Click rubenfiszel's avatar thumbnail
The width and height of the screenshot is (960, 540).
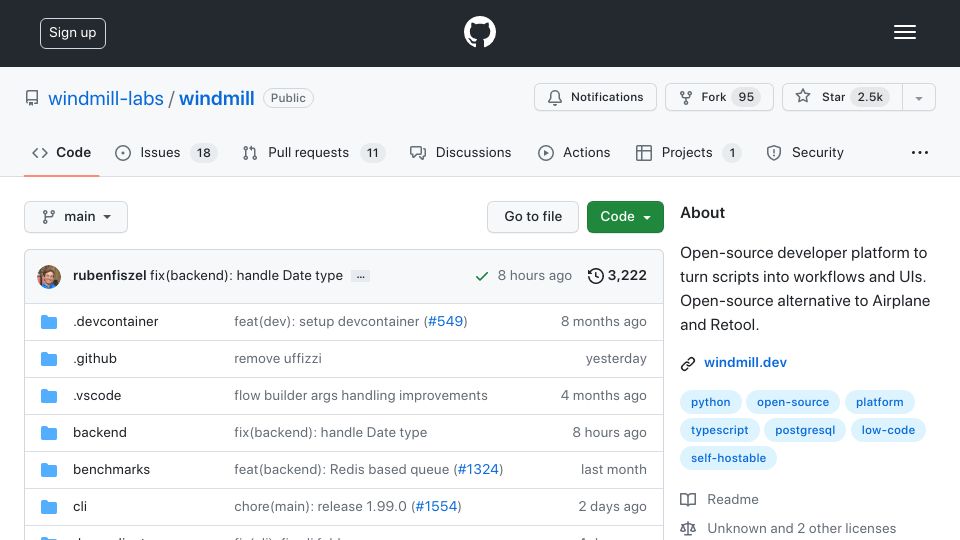[x=49, y=276]
